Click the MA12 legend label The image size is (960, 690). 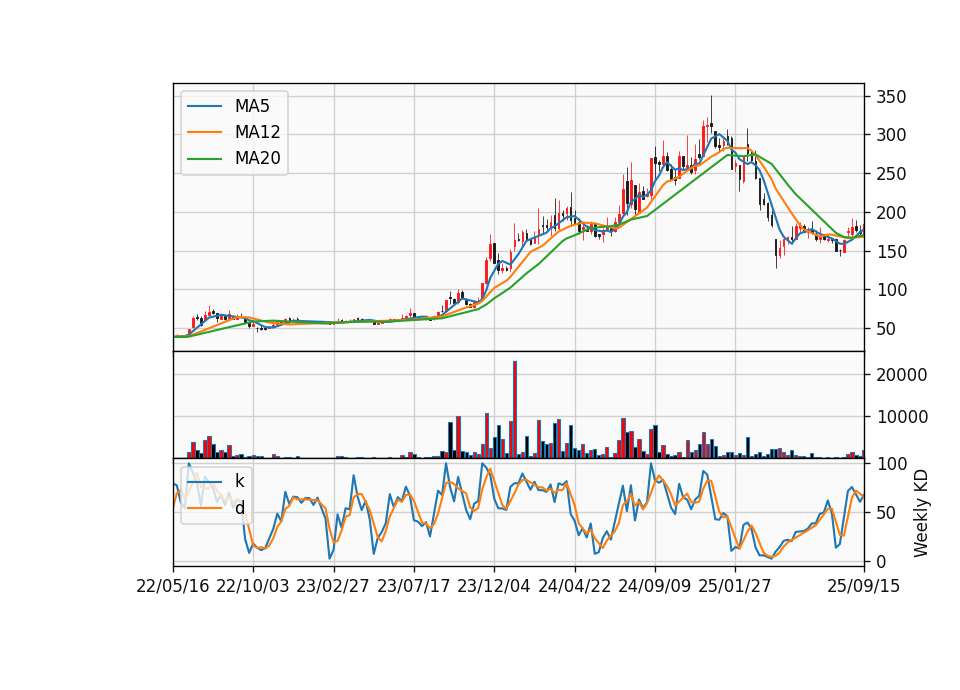coord(257,132)
